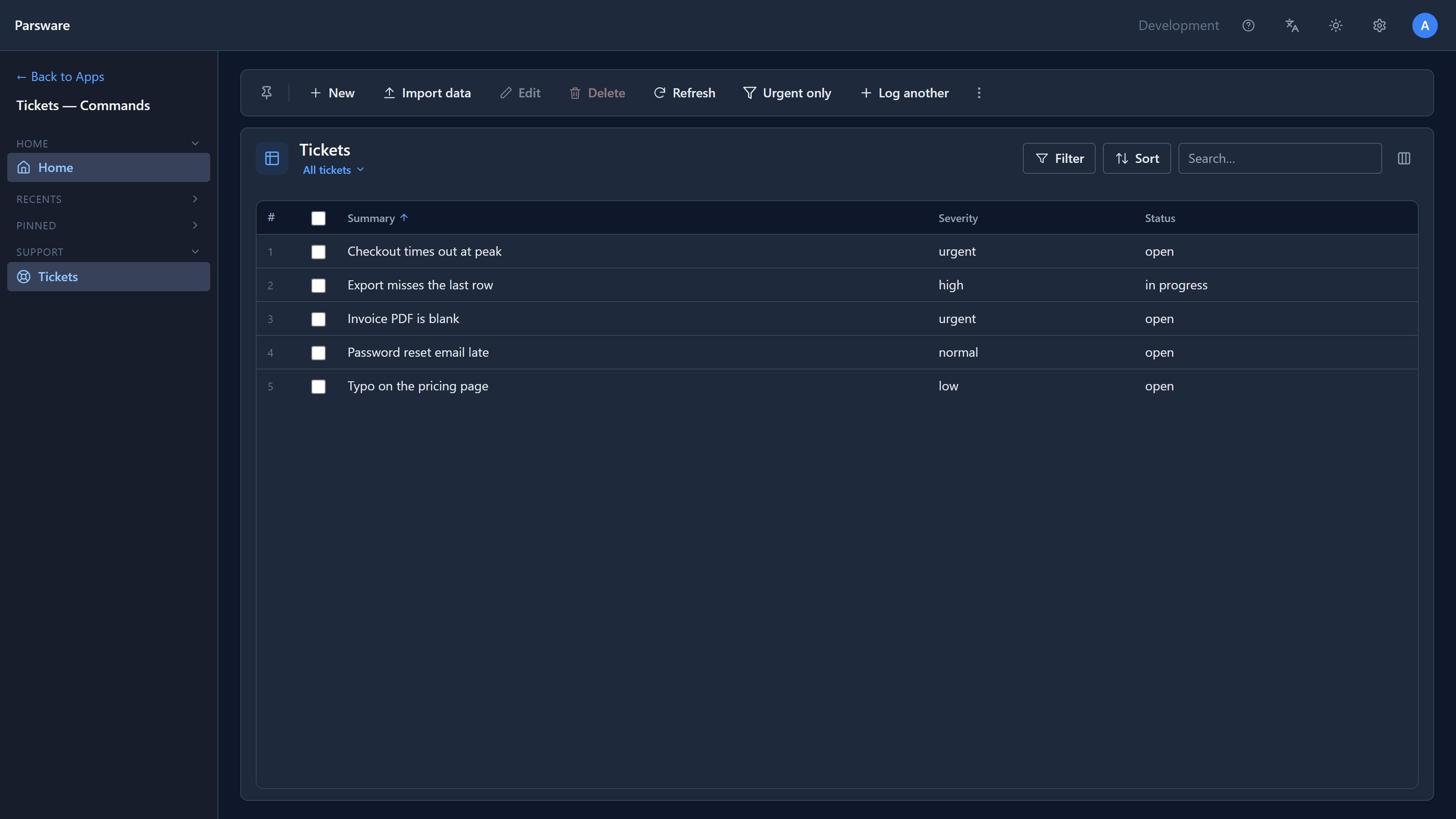Toggle the light/dark theme sun icon

click(1335, 25)
